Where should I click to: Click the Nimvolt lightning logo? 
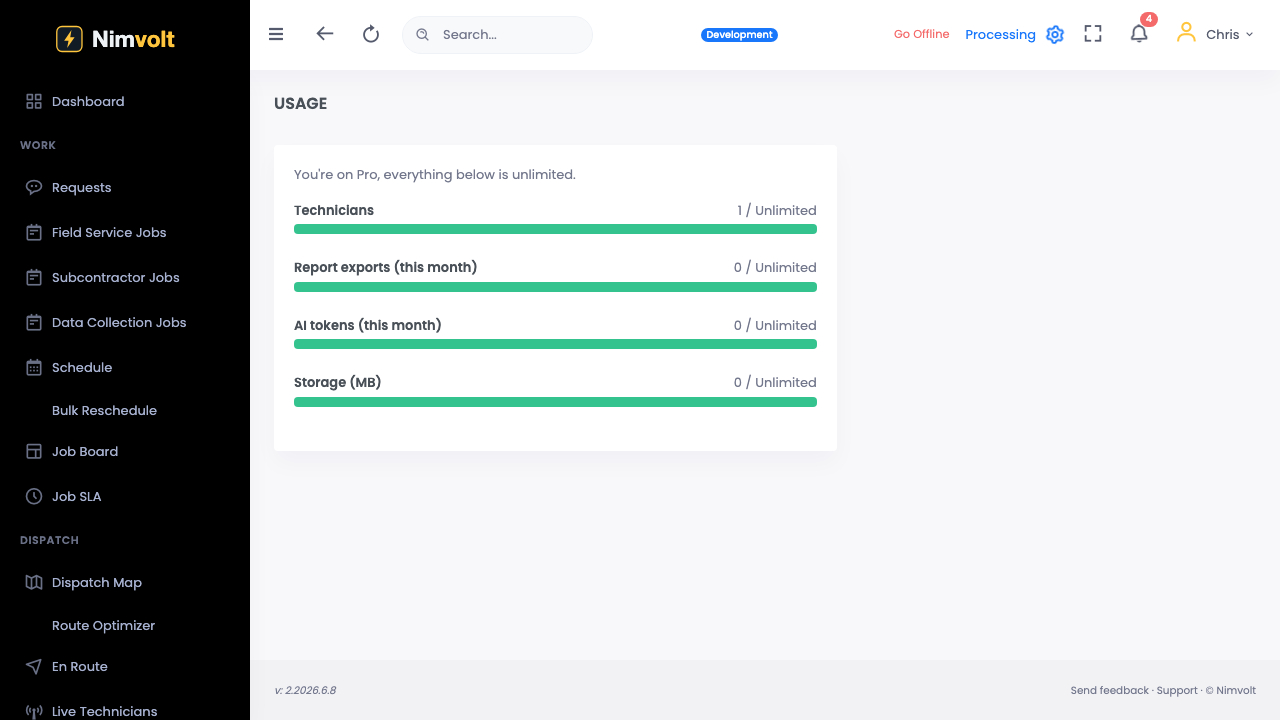click(69, 39)
